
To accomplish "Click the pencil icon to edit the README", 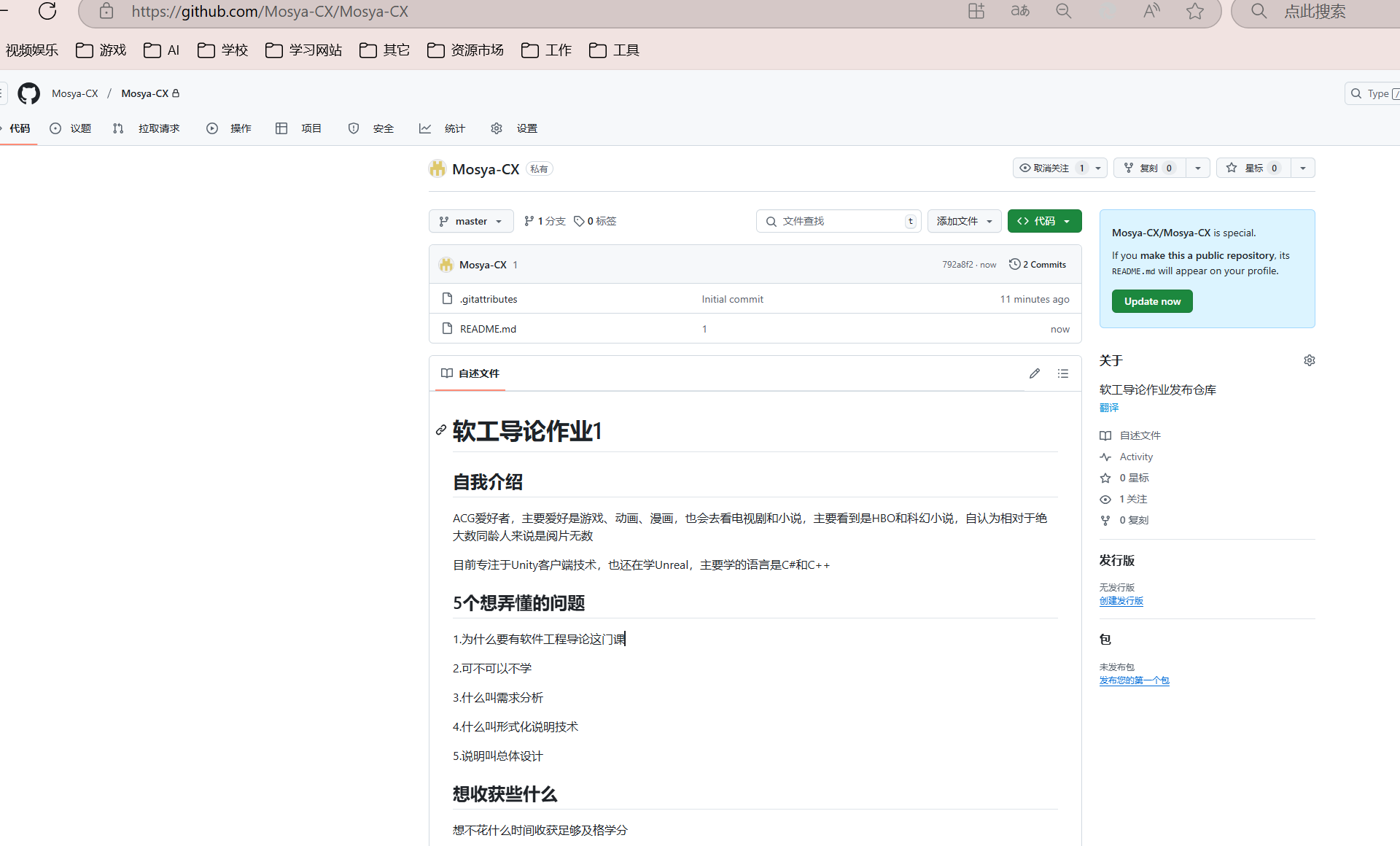I will click(1034, 373).
